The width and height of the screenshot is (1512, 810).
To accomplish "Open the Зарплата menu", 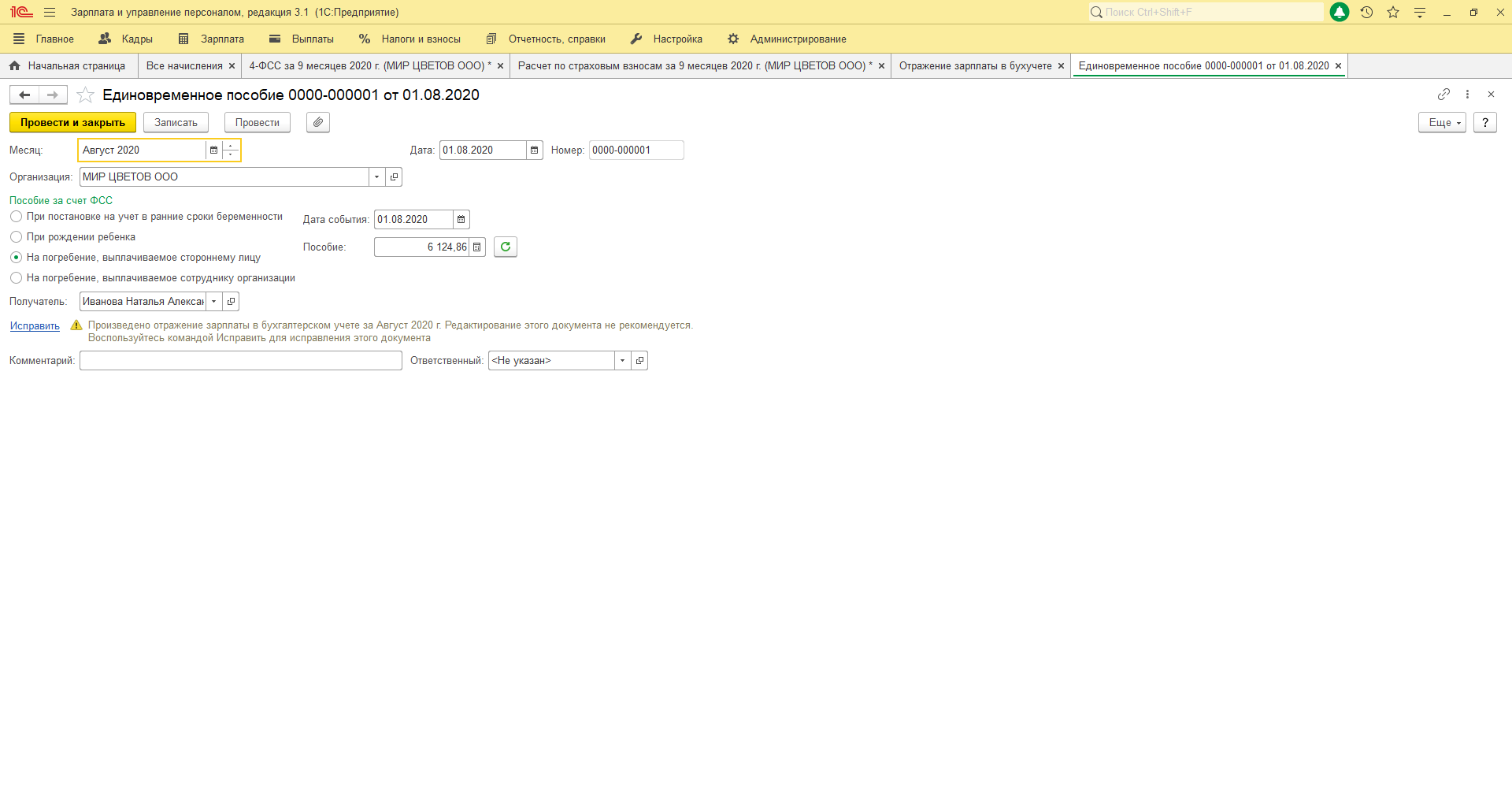I will click(211, 39).
